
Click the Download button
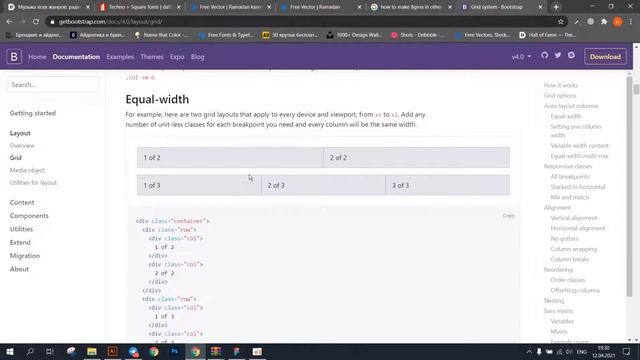pos(605,57)
